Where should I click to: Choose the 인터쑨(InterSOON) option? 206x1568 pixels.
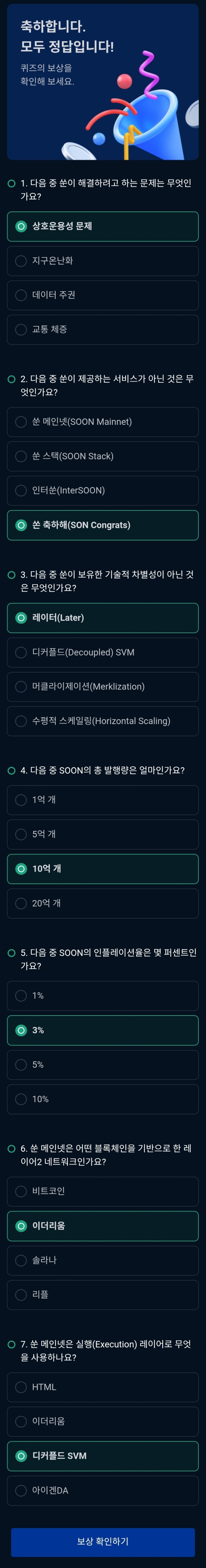point(102,491)
